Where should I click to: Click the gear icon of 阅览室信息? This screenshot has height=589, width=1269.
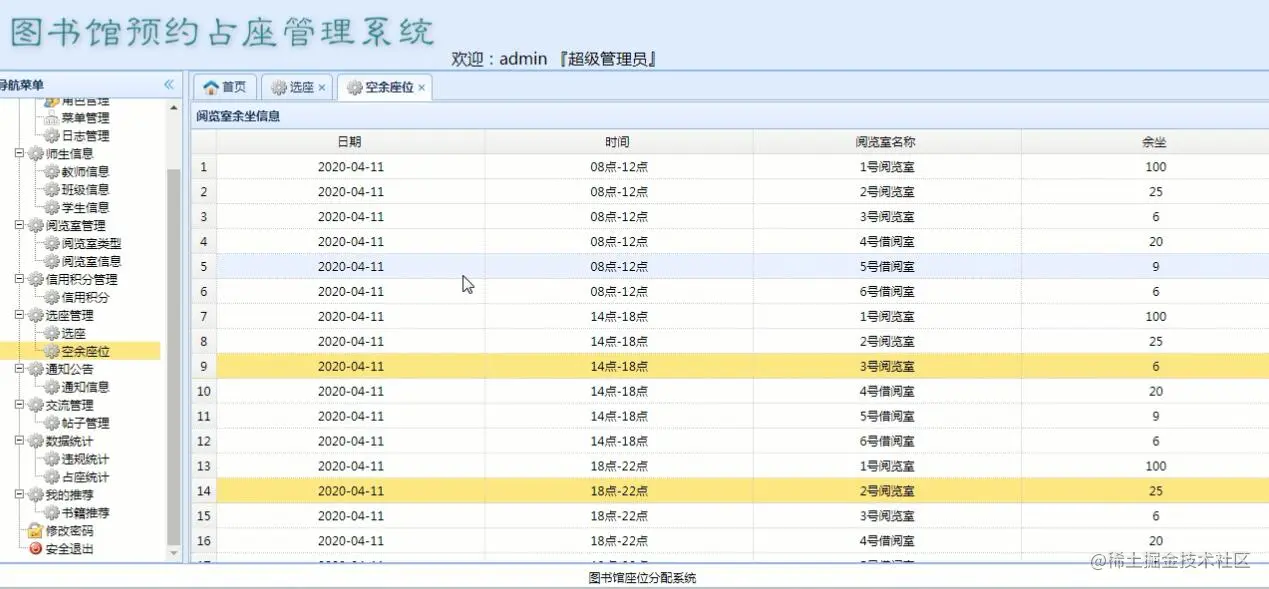52,262
